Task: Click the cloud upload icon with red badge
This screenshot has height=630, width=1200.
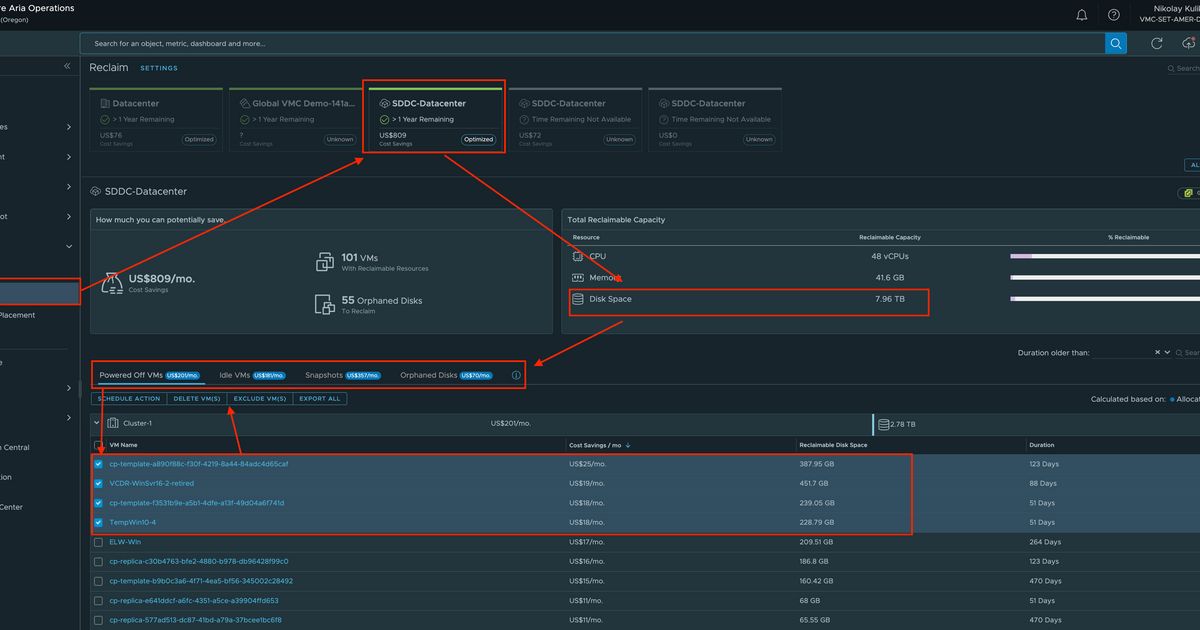Action: coord(1189,43)
